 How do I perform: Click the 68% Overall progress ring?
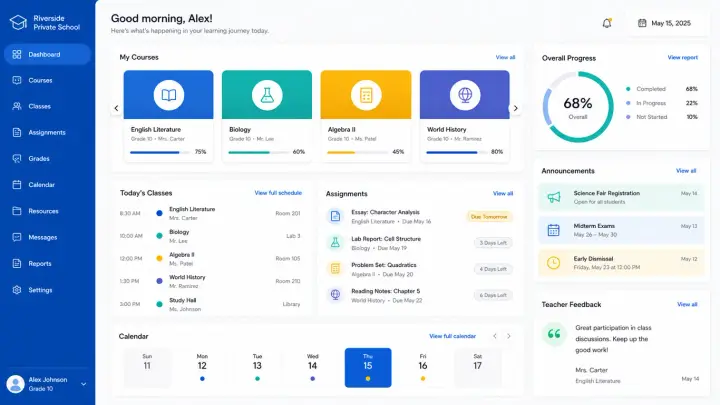(x=578, y=107)
